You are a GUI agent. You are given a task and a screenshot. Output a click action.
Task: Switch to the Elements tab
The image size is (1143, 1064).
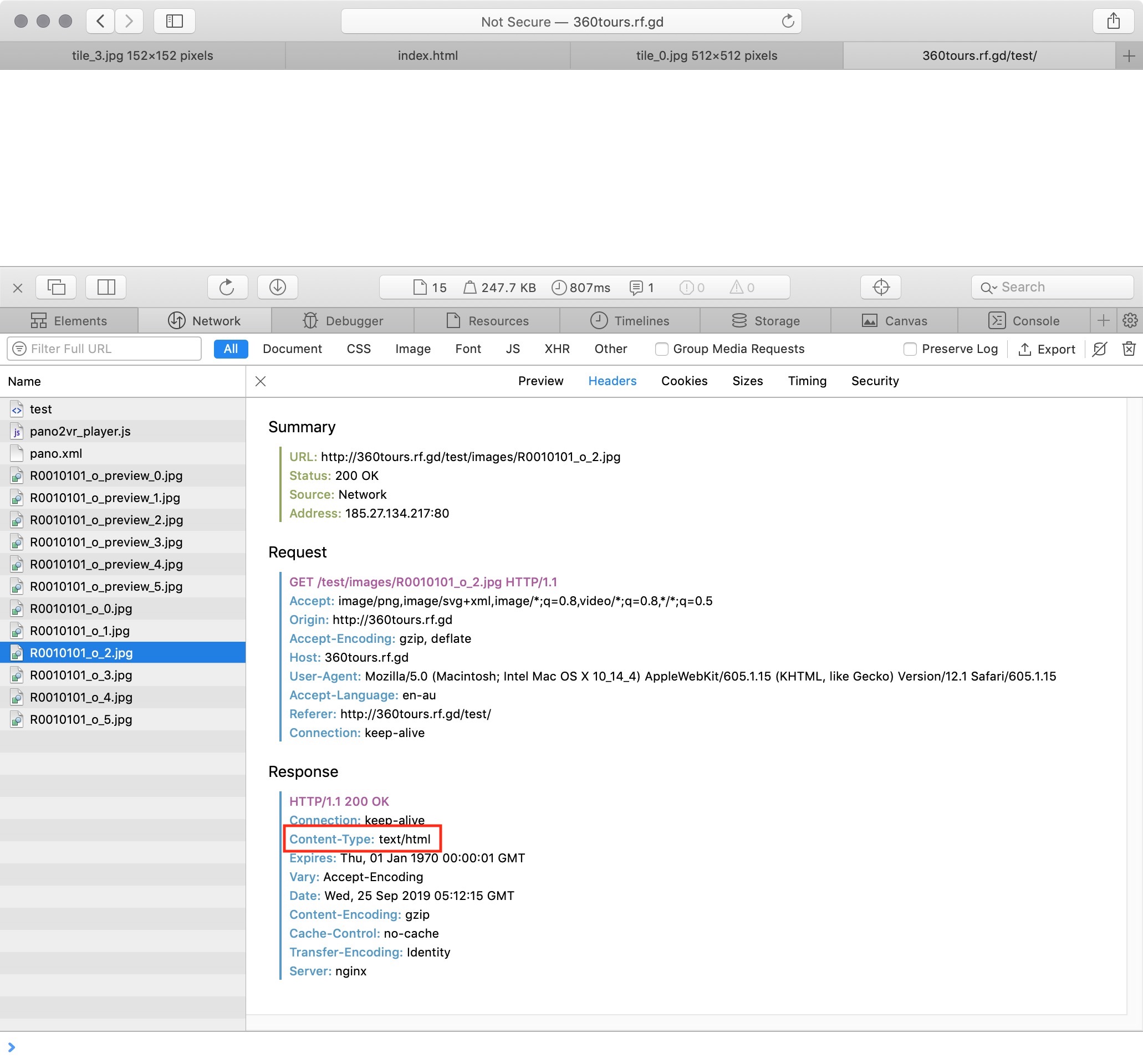click(x=69, y=321)
